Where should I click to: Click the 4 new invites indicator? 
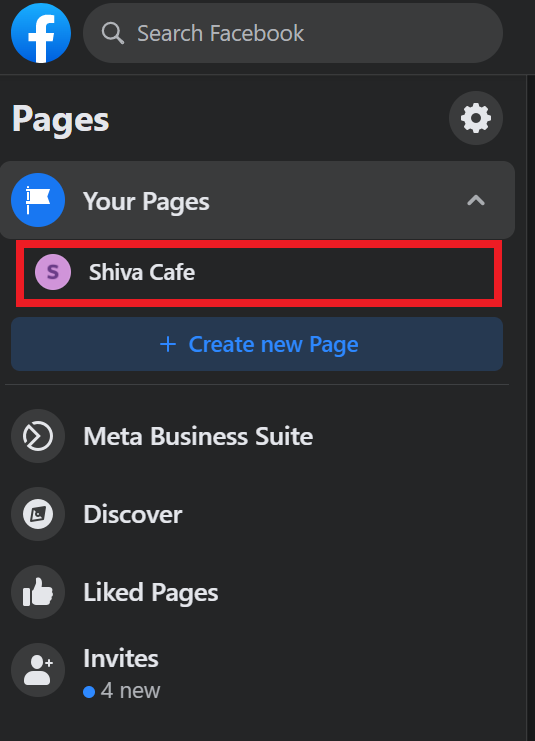click(121, 691)
